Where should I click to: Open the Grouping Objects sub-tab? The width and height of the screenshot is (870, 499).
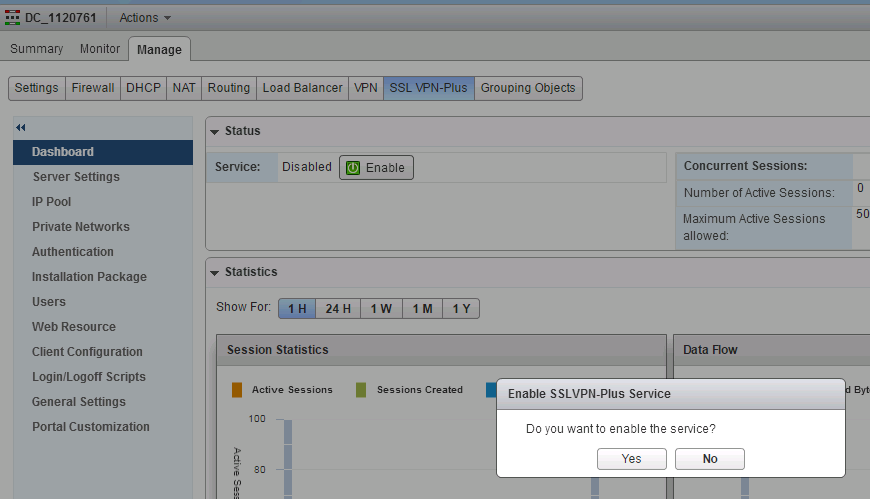(528, 88)
